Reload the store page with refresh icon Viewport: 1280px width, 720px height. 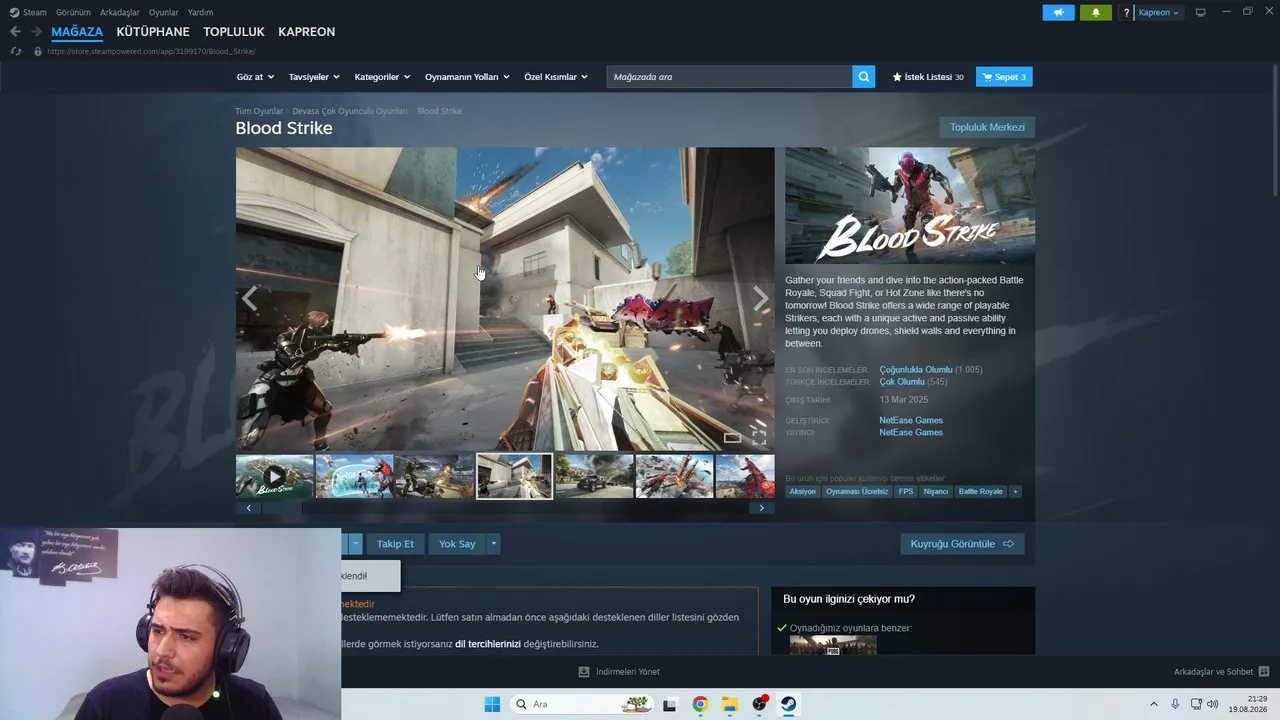pyautogui.click(x=15, y=51)
